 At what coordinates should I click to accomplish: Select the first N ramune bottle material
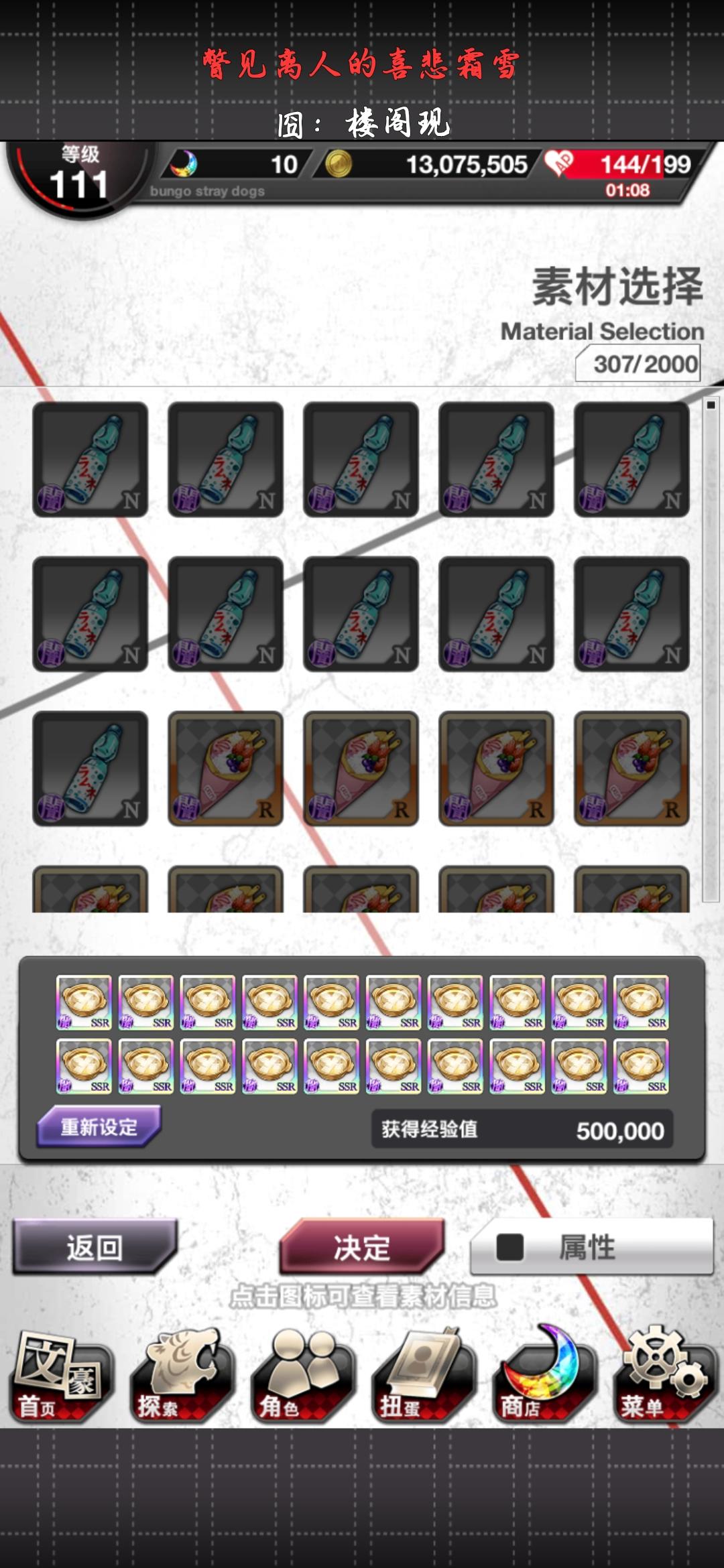[90, 460]
